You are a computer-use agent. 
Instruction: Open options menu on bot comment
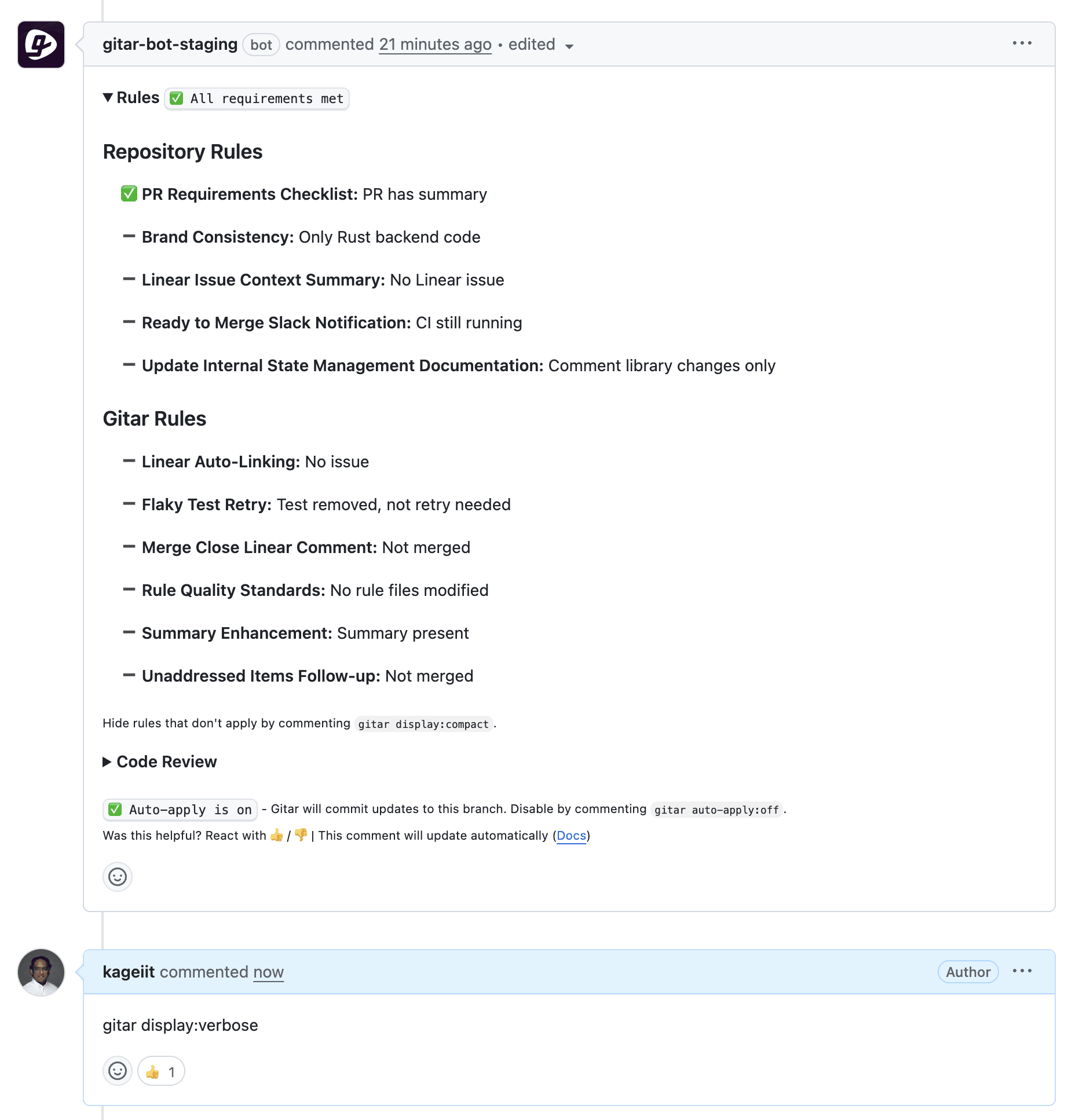click(1022, 43)
